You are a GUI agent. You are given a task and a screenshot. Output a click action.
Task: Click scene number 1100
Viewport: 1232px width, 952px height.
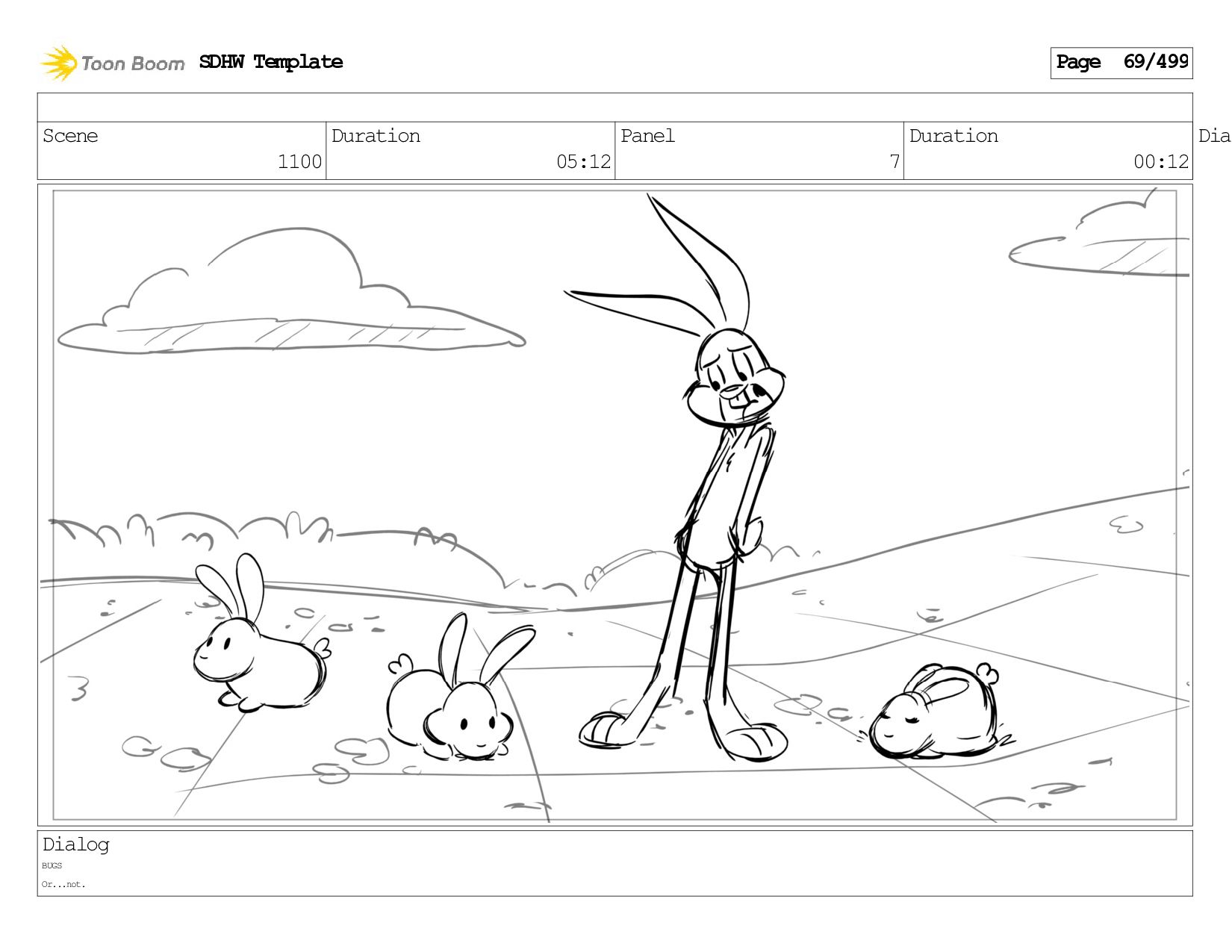(299, 162)
